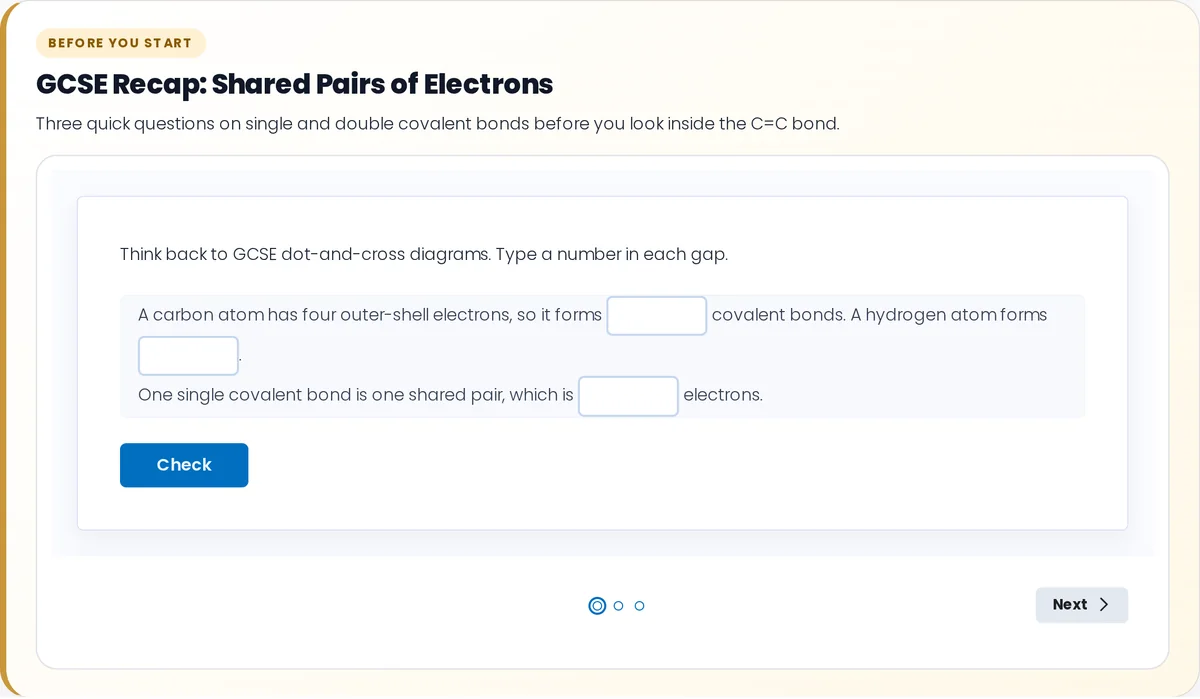The image size is (1200, 699).
Task: Click the 'C=C bond' text in the subtitle
Action: [794, 125]
